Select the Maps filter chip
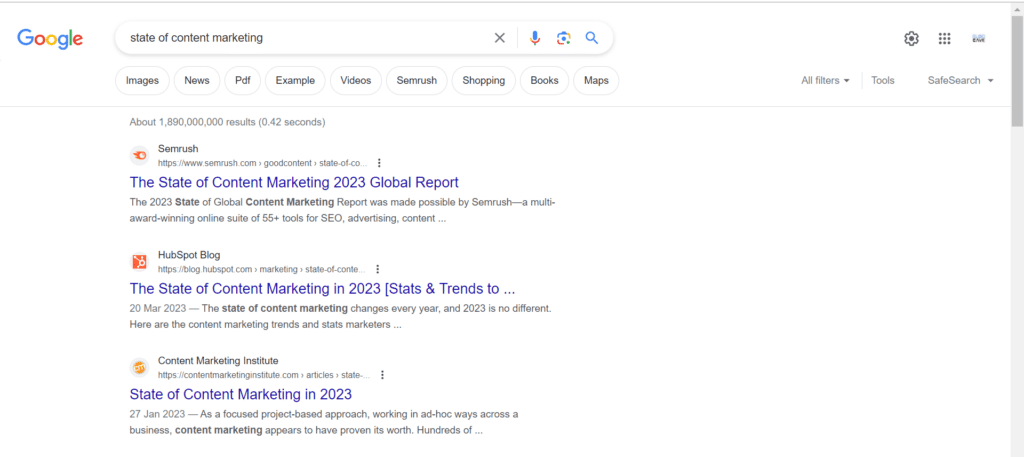The width and height of the screenshot is (1024, 457). coord(596,80)
